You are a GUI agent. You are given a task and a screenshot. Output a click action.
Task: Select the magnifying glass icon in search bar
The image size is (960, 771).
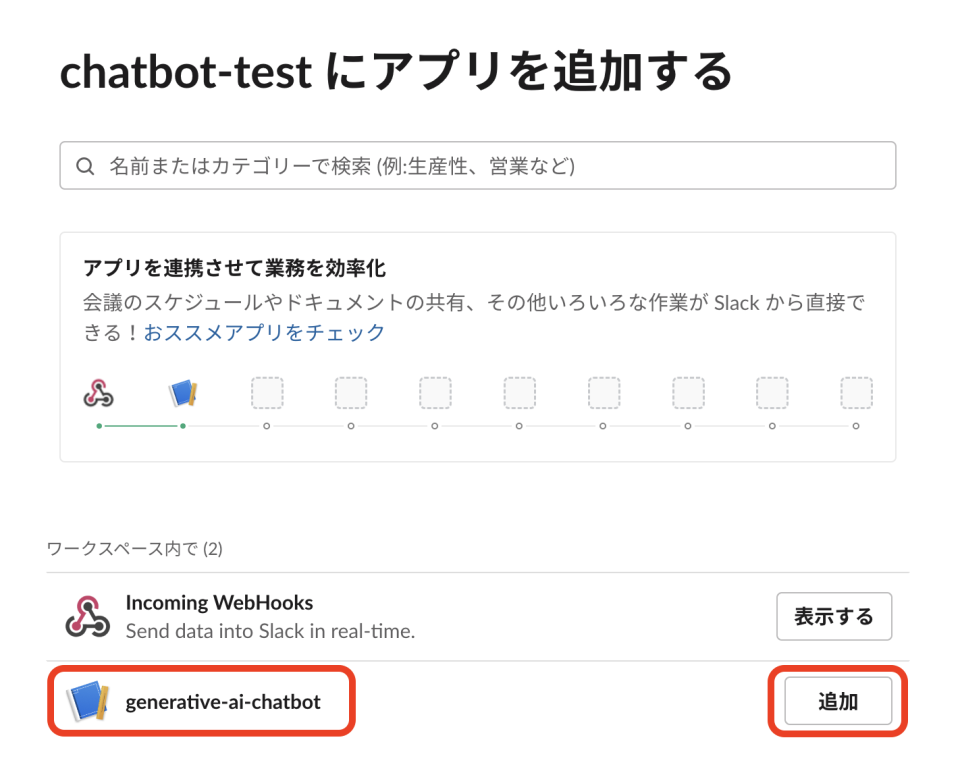pyautogui.click(x=85, y=165)
